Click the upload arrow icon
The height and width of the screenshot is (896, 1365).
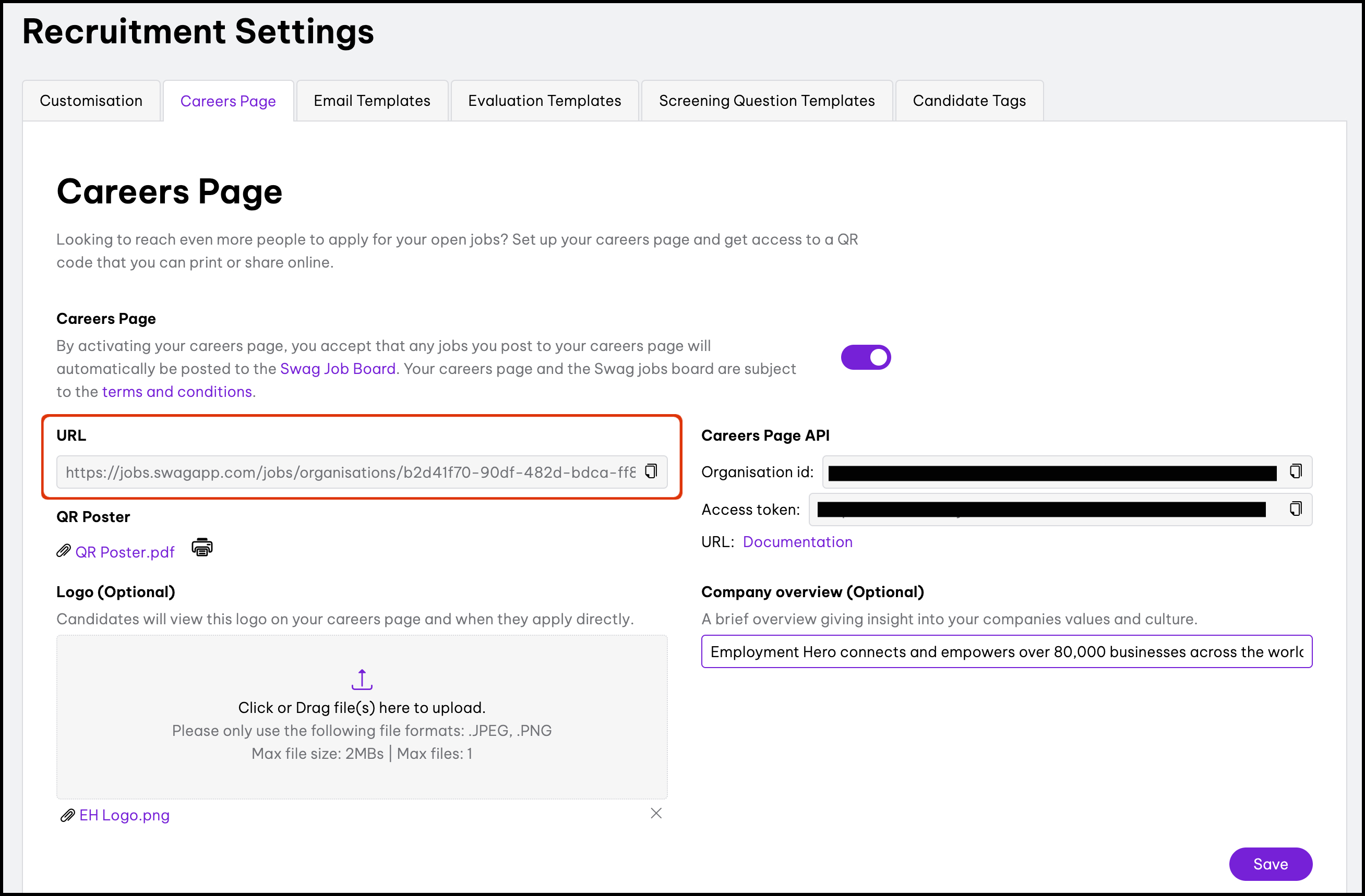362,680
